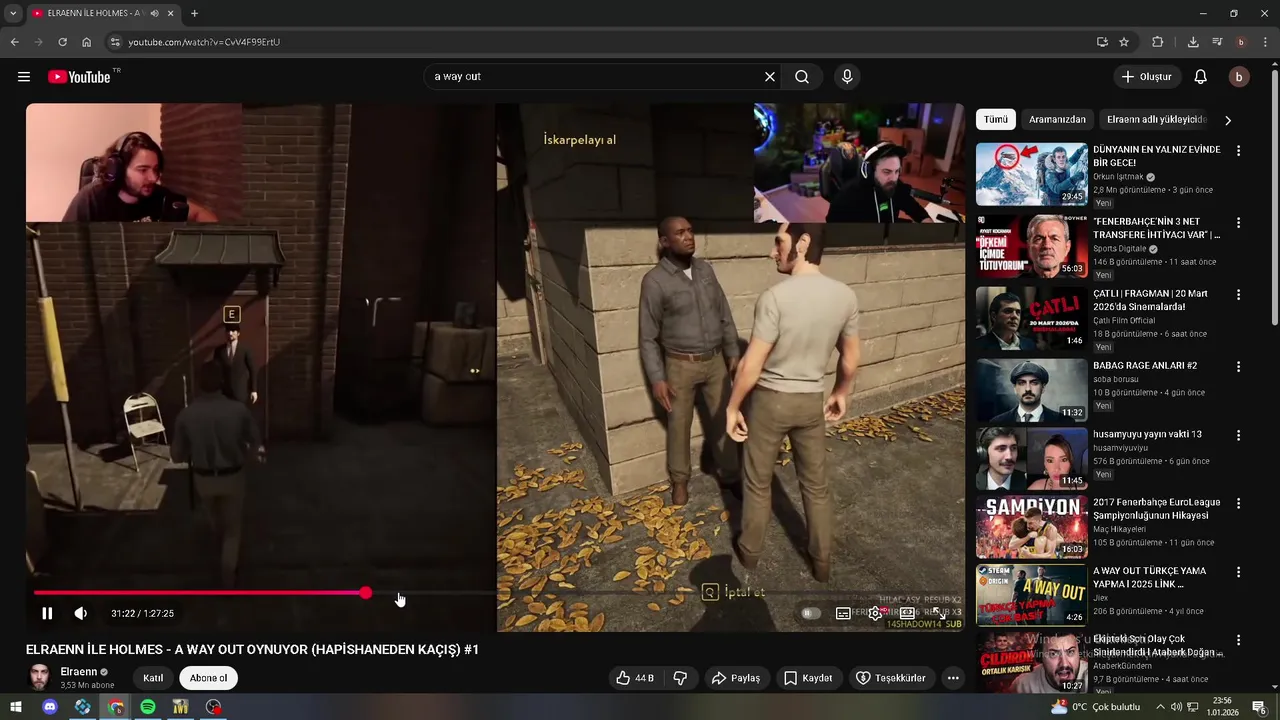Open DÜNYANIN EN YALNIZ EVİNDE thumbnail
The image size is (1280, 720).
(1032, 174)
